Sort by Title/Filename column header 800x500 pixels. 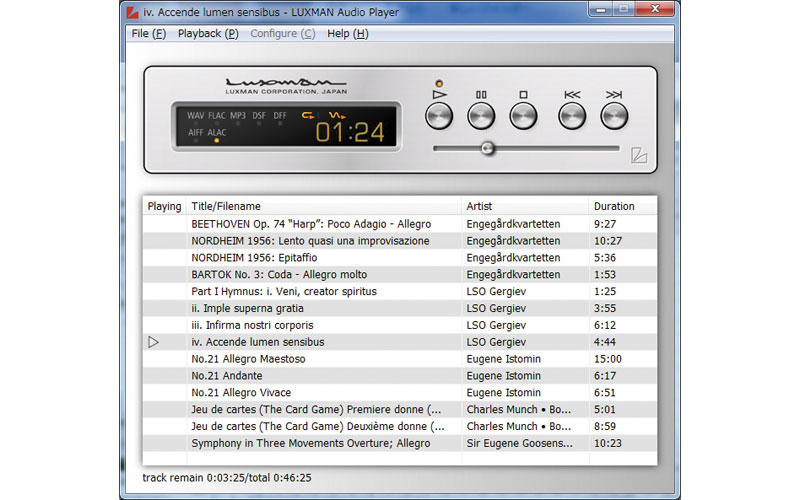(x=324, y=206)
